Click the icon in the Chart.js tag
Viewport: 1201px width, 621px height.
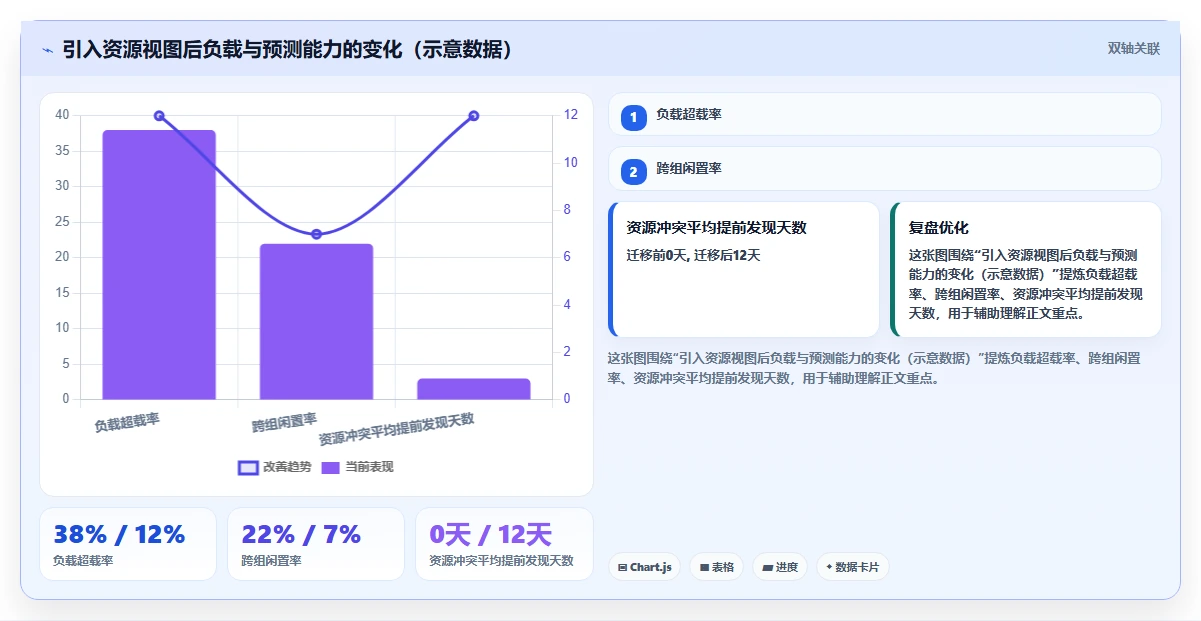click(623, 567)
